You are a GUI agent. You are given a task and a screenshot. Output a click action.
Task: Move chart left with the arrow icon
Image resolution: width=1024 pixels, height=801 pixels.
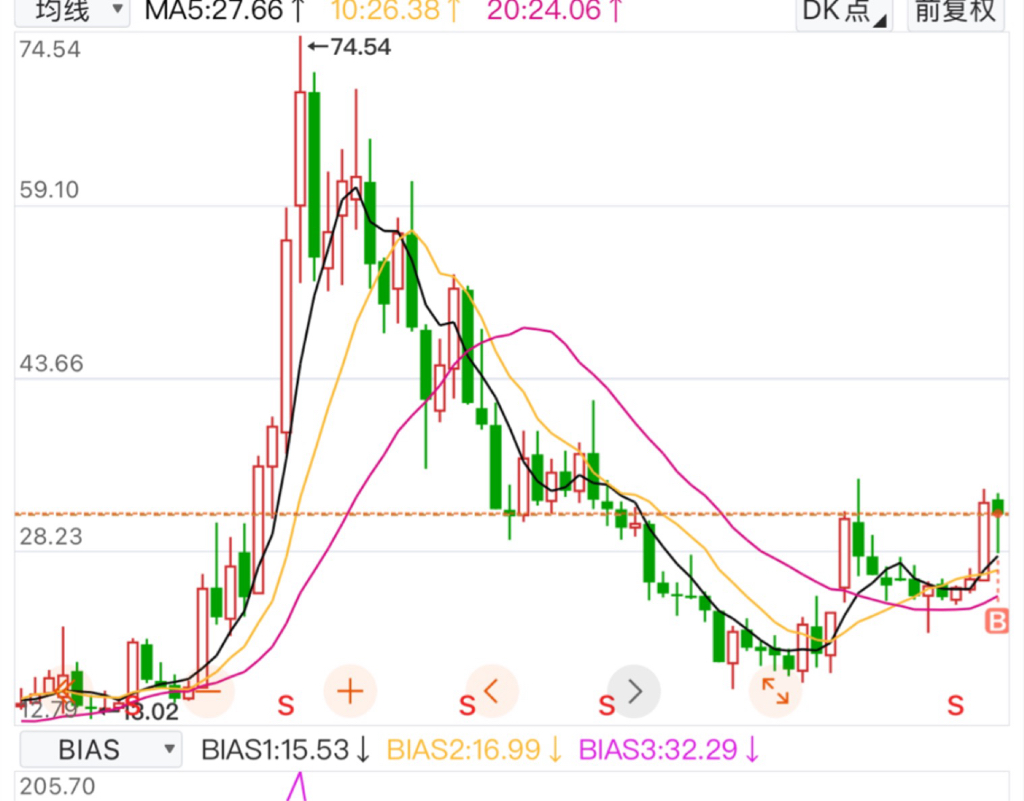pos(492,691)
